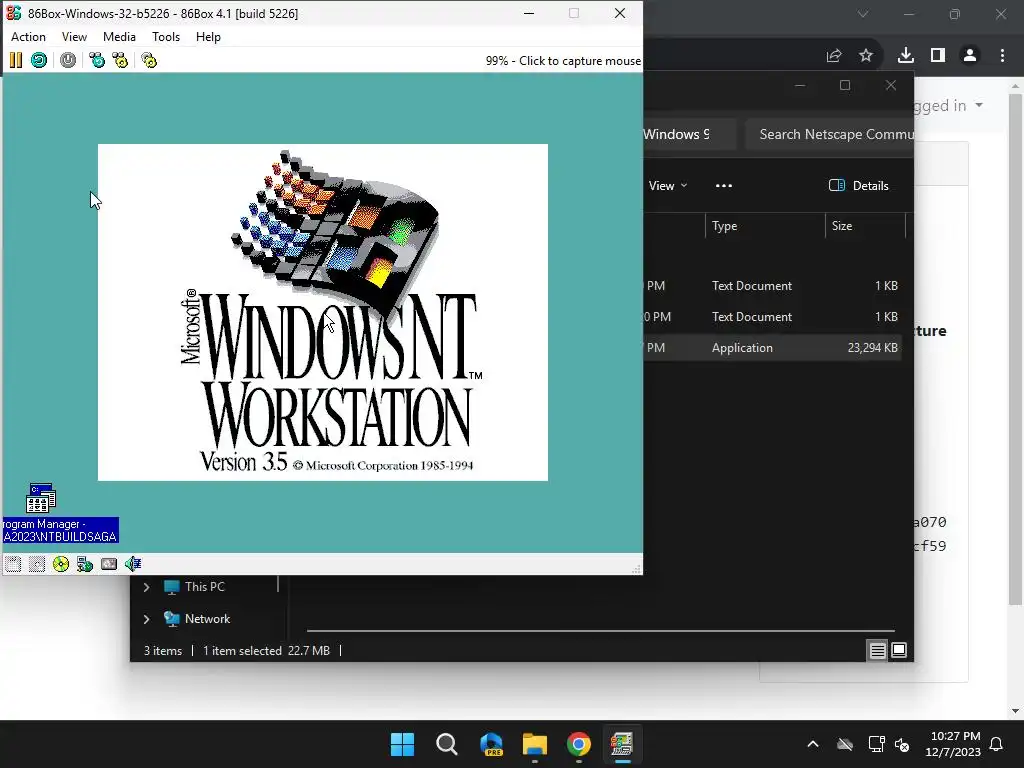
Task: Open the logged in dropdown arrow
Action: [x=978, y=105]
